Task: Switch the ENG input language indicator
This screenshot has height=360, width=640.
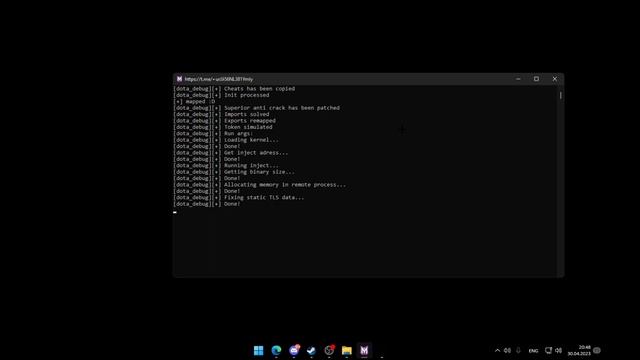Action: 533,351
